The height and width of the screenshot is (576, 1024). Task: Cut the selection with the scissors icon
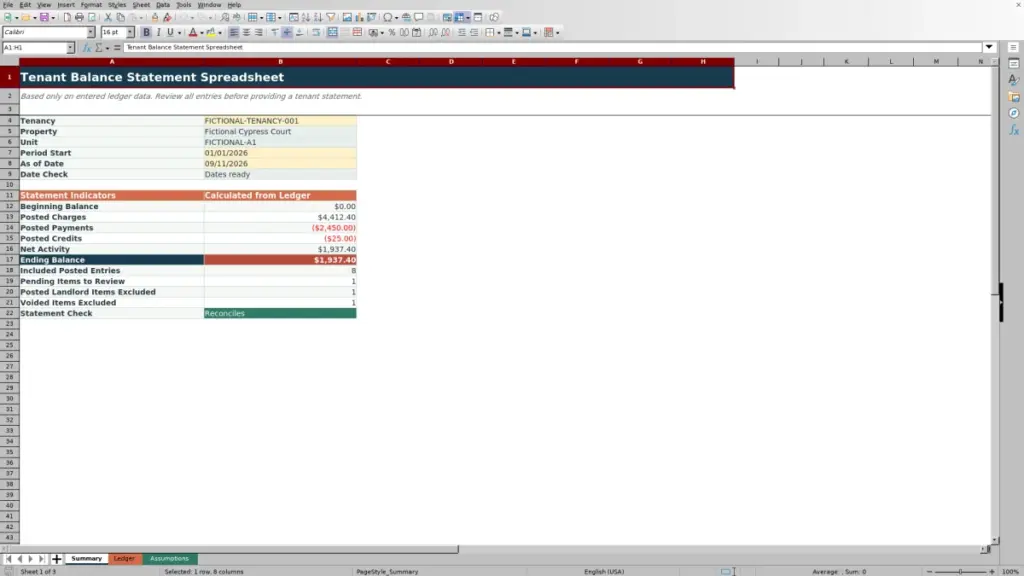(108, 17)
